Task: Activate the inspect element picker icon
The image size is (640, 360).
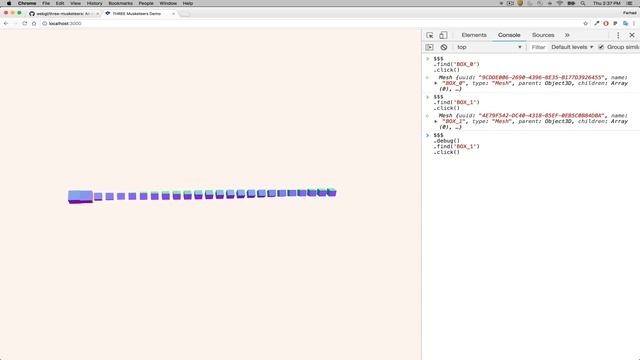Action: (x=430, y=36)
